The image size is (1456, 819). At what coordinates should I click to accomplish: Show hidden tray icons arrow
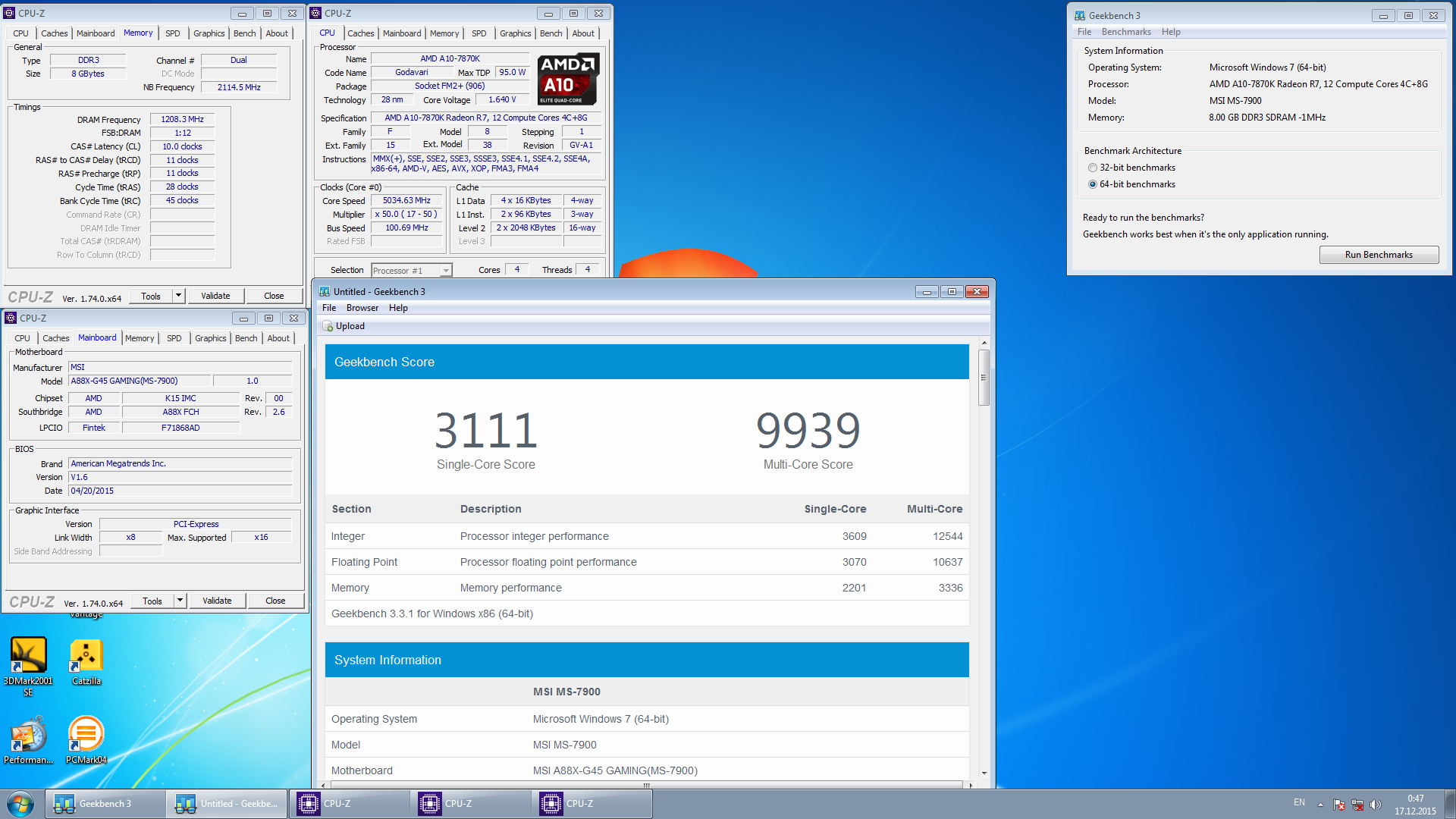(x=1320, y=805)
